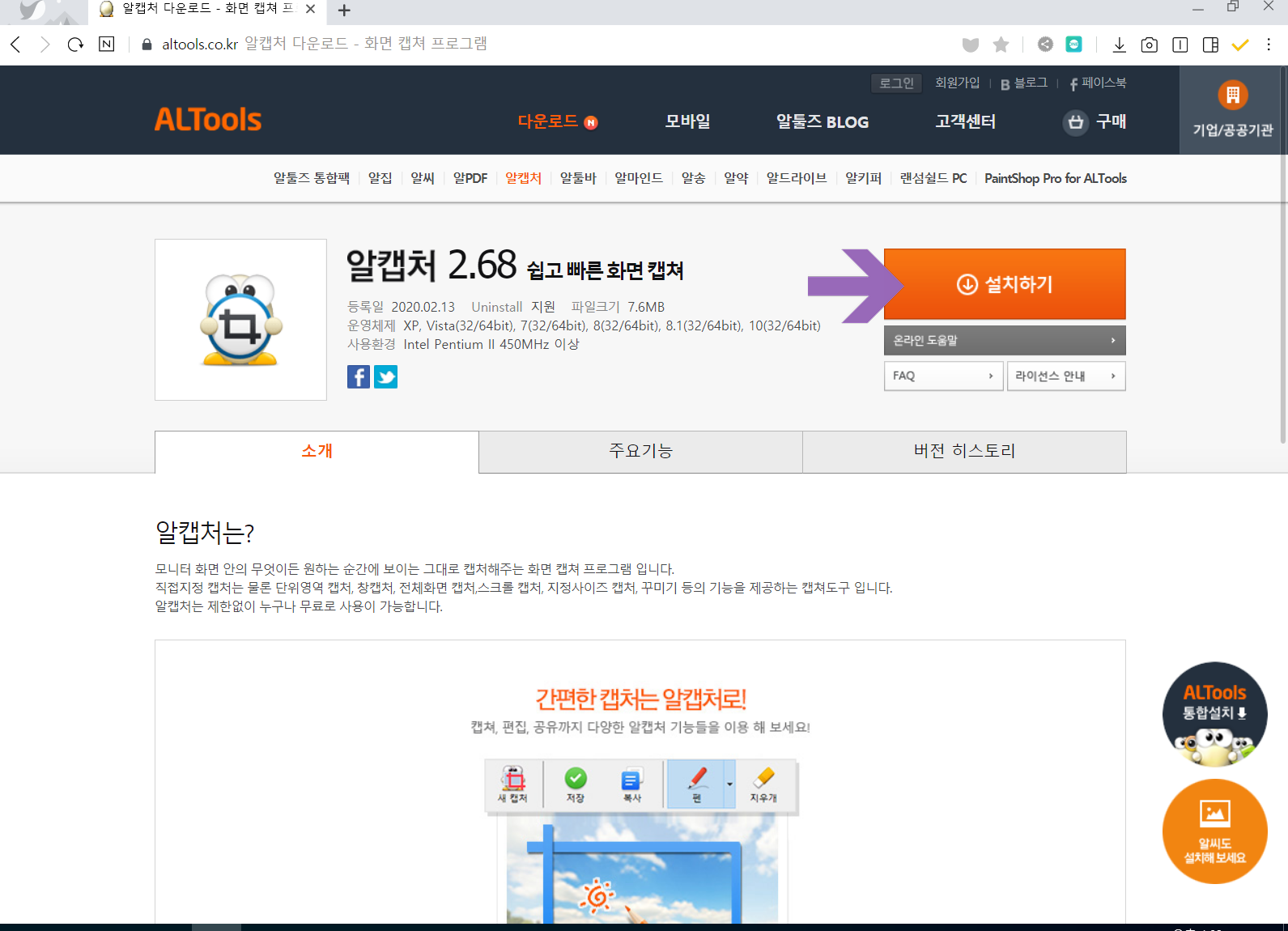The image size is (1288, 931).
Task: Open the 랜섬쉴드 PC product link
Action: pyautogui.click(x=933, y=178)
